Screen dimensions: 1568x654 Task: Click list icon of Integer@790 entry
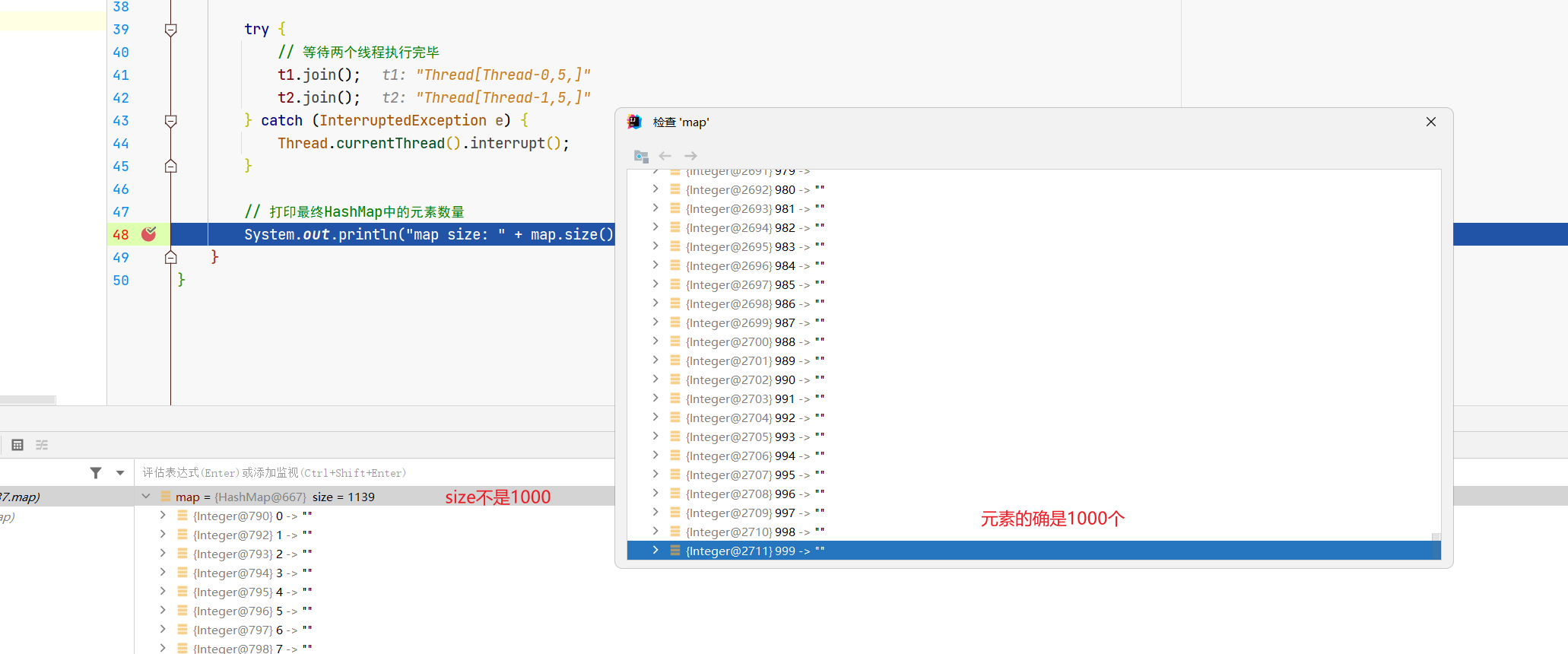pos(183,516)
